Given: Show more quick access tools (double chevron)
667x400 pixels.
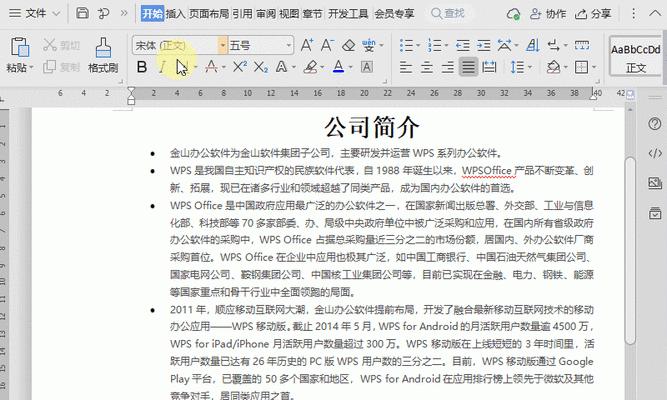Looking at the screenshot, I should (124, 13).
